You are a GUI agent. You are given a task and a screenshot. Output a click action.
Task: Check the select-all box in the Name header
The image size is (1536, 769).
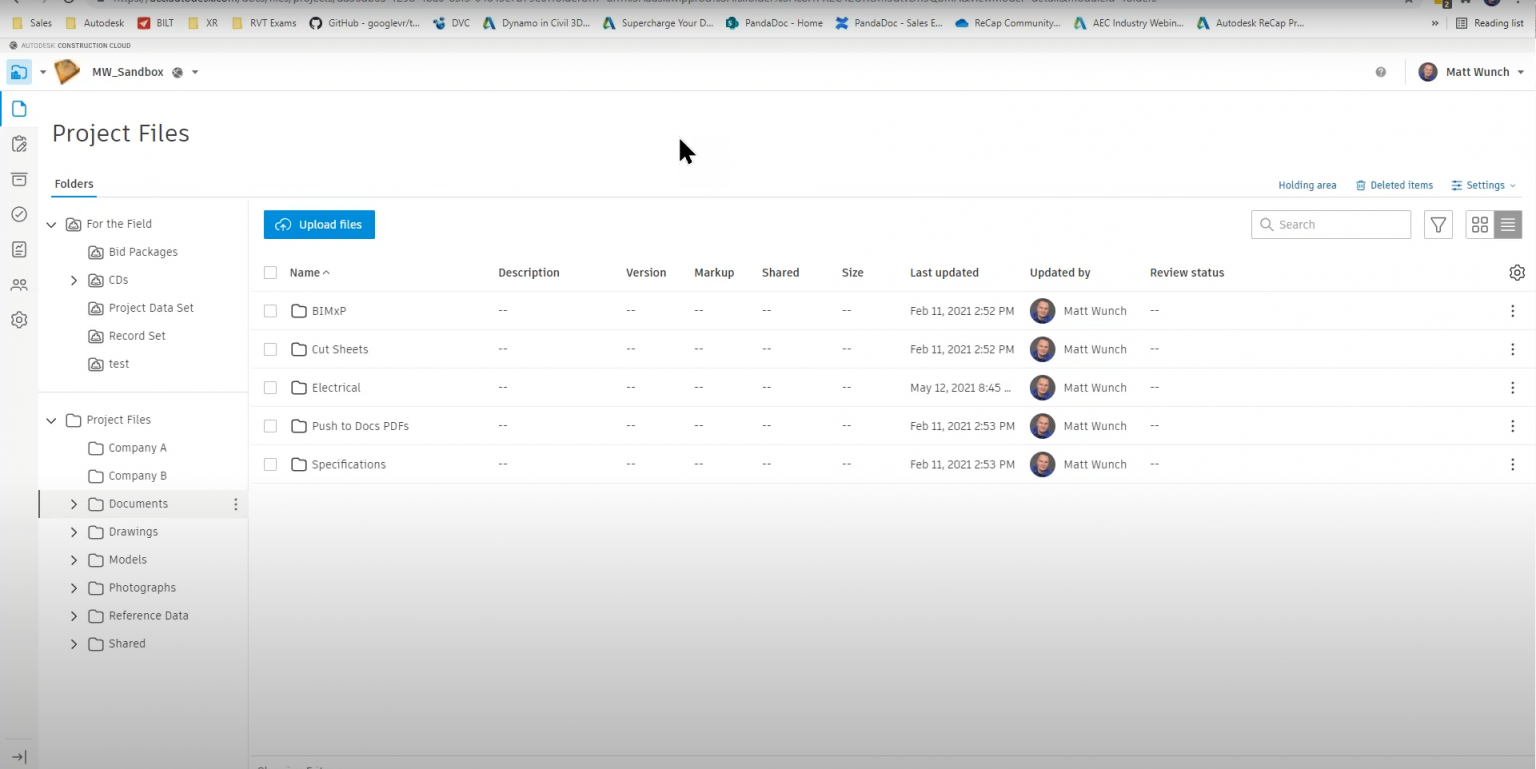click(x=270, y=272)
